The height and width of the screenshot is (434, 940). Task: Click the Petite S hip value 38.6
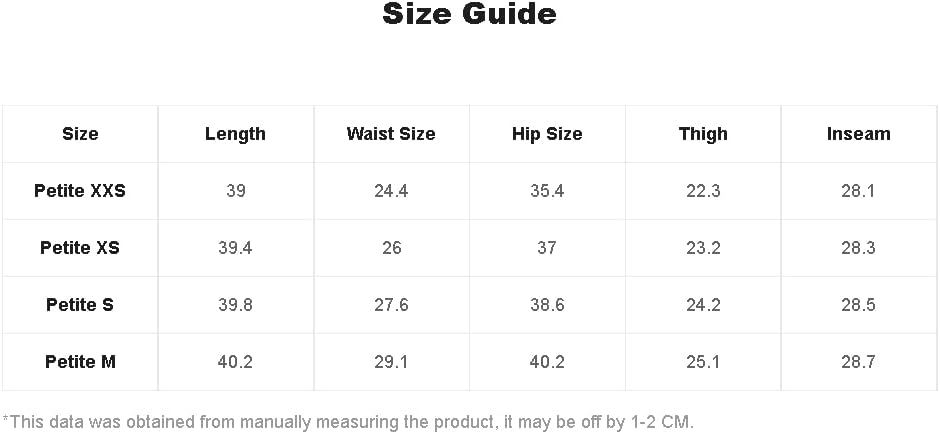point(547,305)
